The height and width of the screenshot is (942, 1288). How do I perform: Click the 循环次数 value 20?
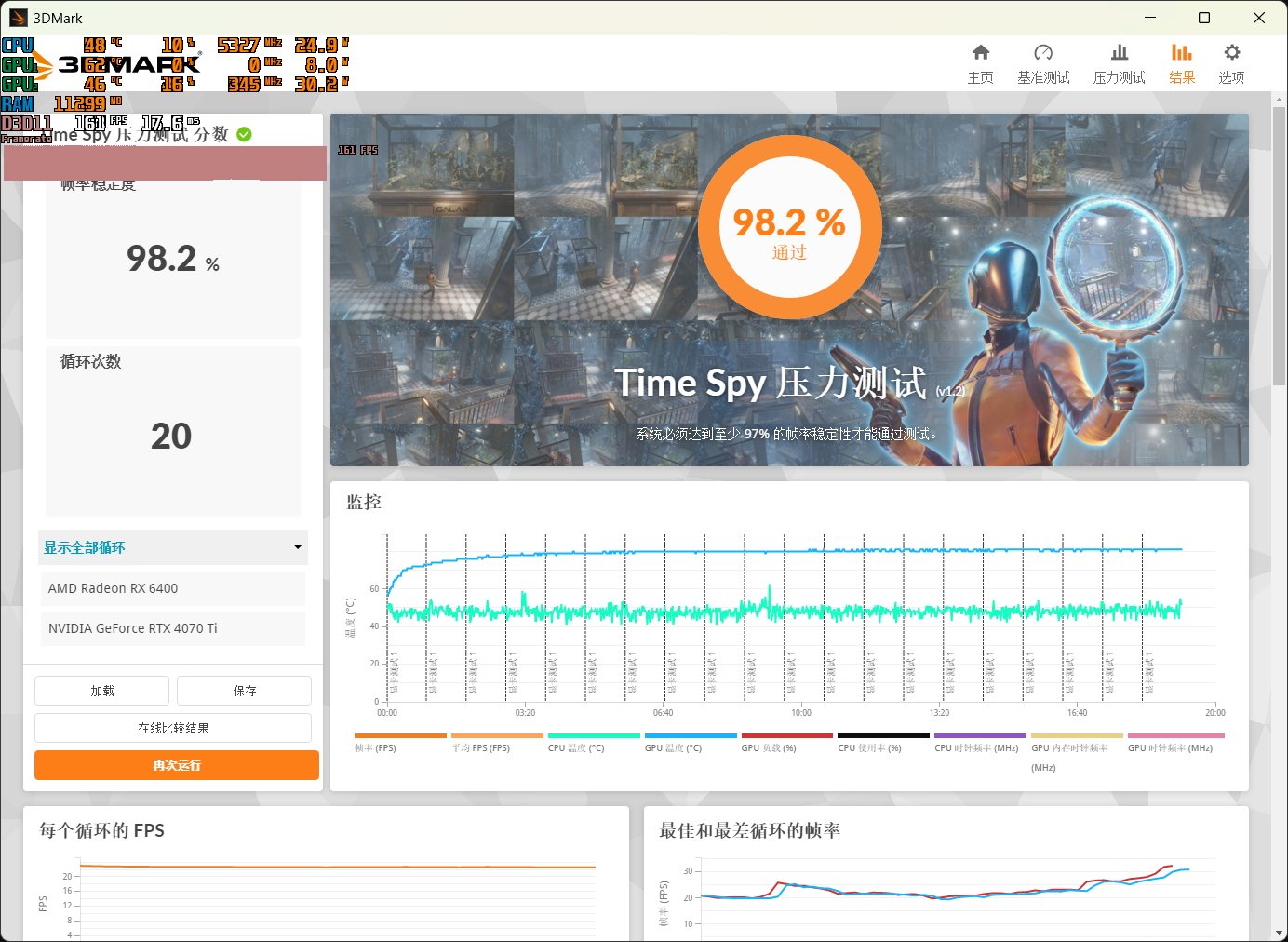pyautogui.click(x=171, y=436)
